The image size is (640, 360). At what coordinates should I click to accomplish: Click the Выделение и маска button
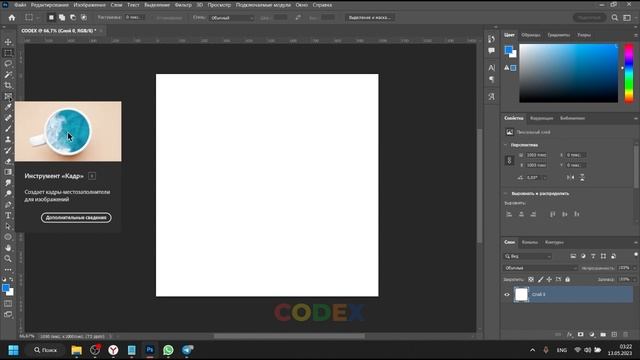click(x=369, y=18)
